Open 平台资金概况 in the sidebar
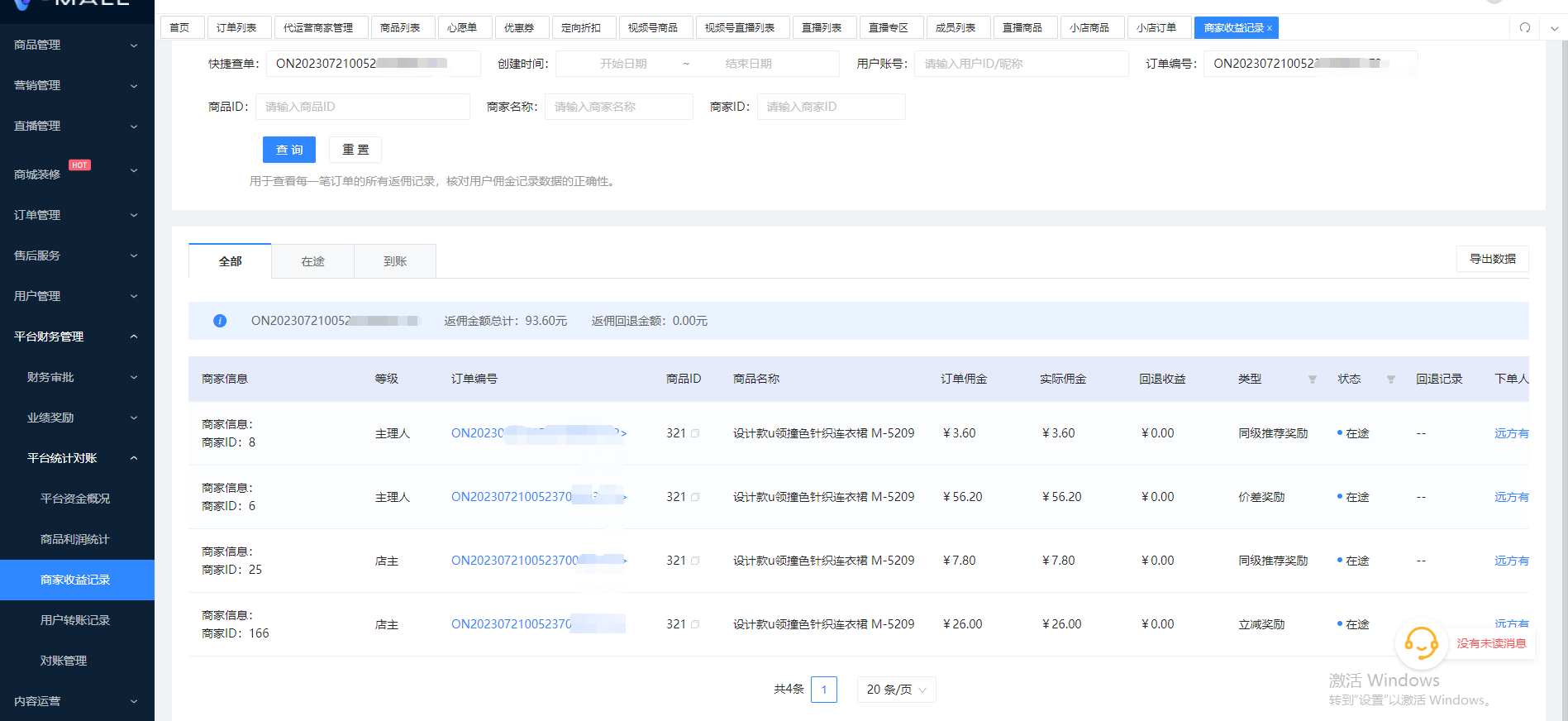This screenshot has width=1568, height=721. click(75, 499)
